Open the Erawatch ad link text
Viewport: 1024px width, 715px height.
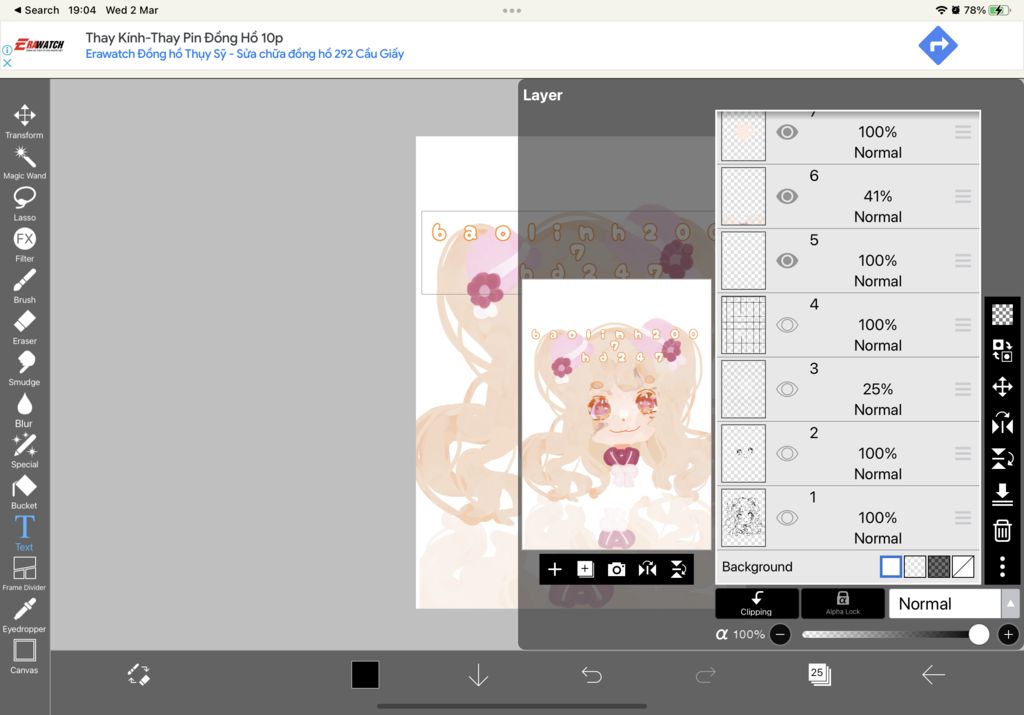click(x=244, y=54)
